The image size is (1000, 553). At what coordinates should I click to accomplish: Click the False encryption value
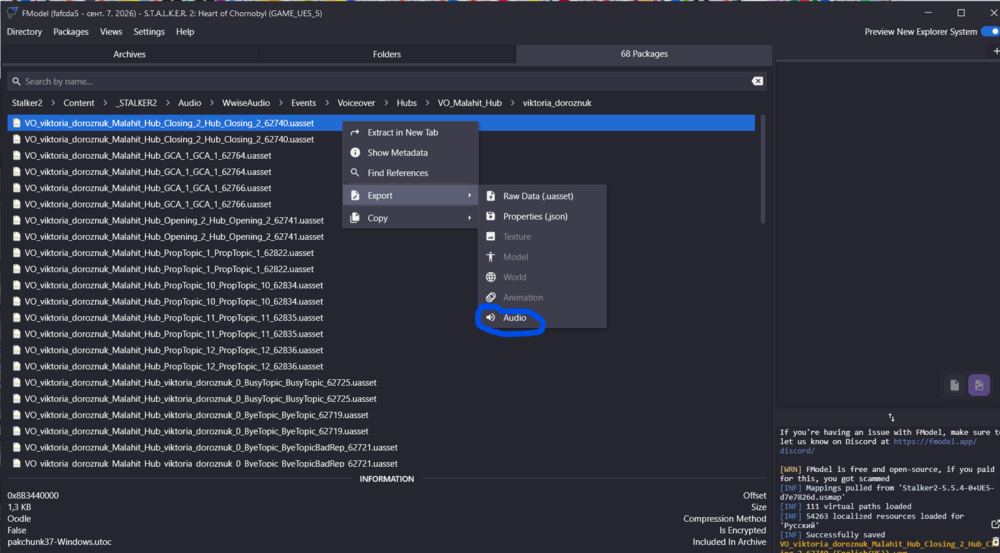click(x=17, y=530)
